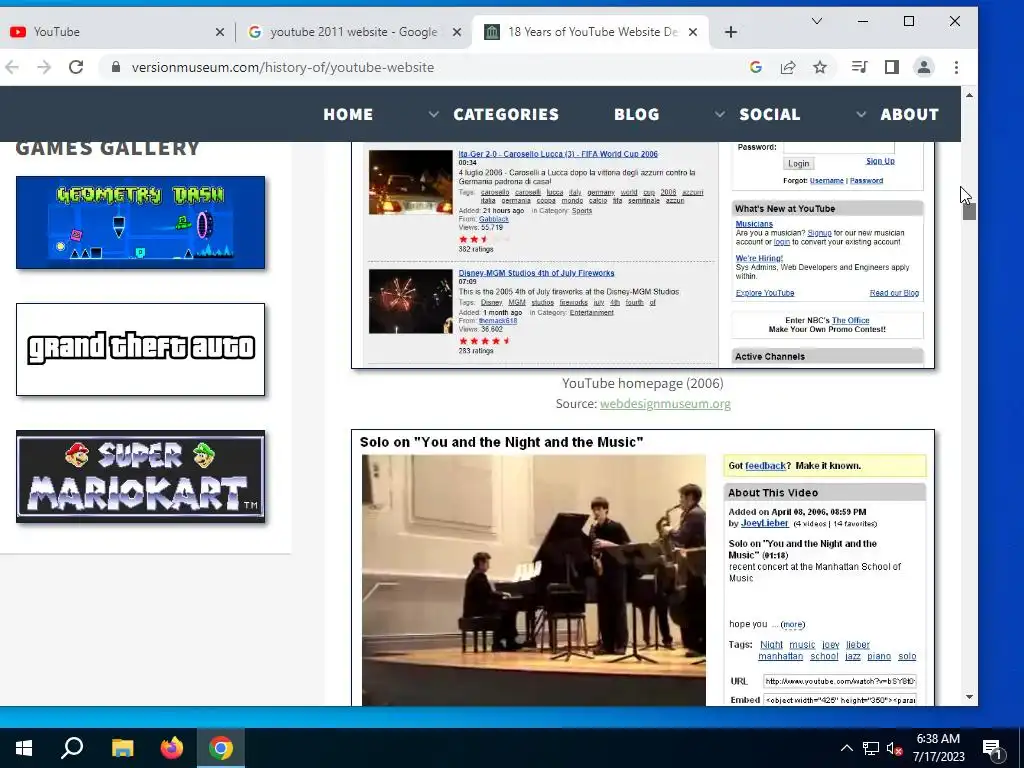The width and height of the screenshot is (1024, 768).
Task: Bookmark this page with star icon
Action: (820, 67)
